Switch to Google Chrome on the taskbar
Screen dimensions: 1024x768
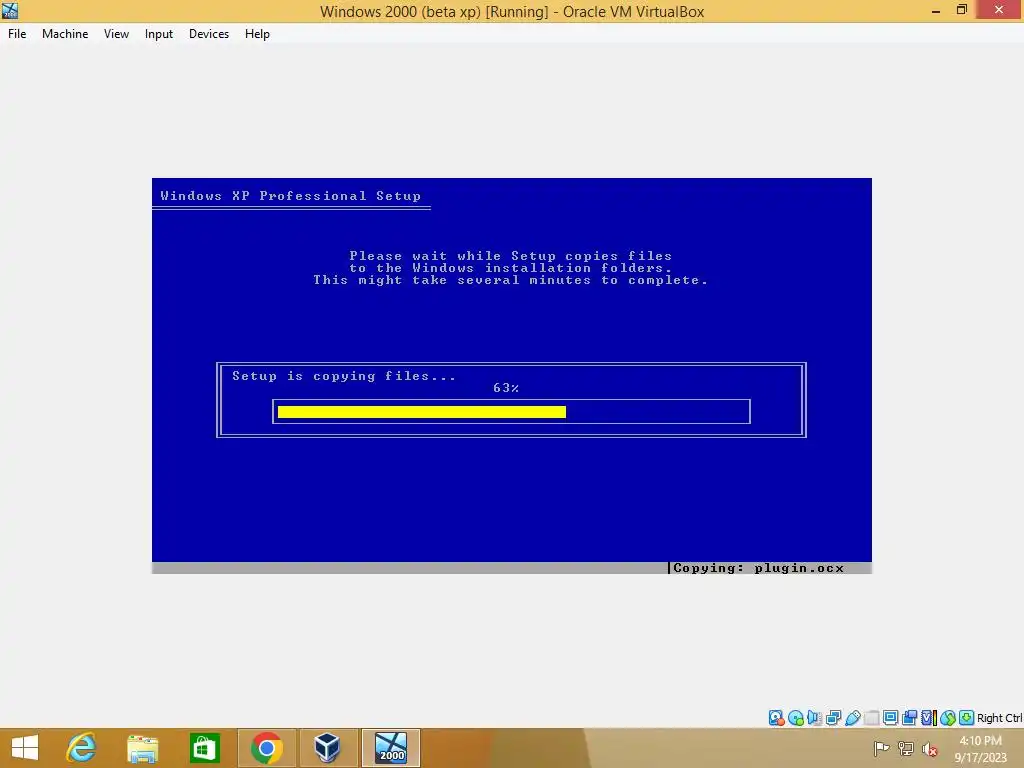pos(266,748)
